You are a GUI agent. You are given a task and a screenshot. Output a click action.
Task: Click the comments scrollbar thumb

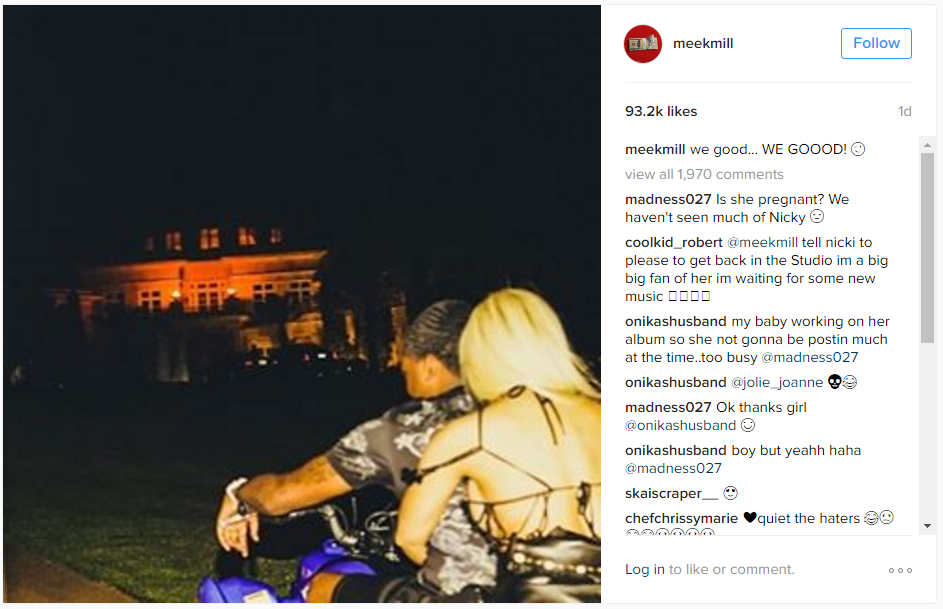(927, 248)
